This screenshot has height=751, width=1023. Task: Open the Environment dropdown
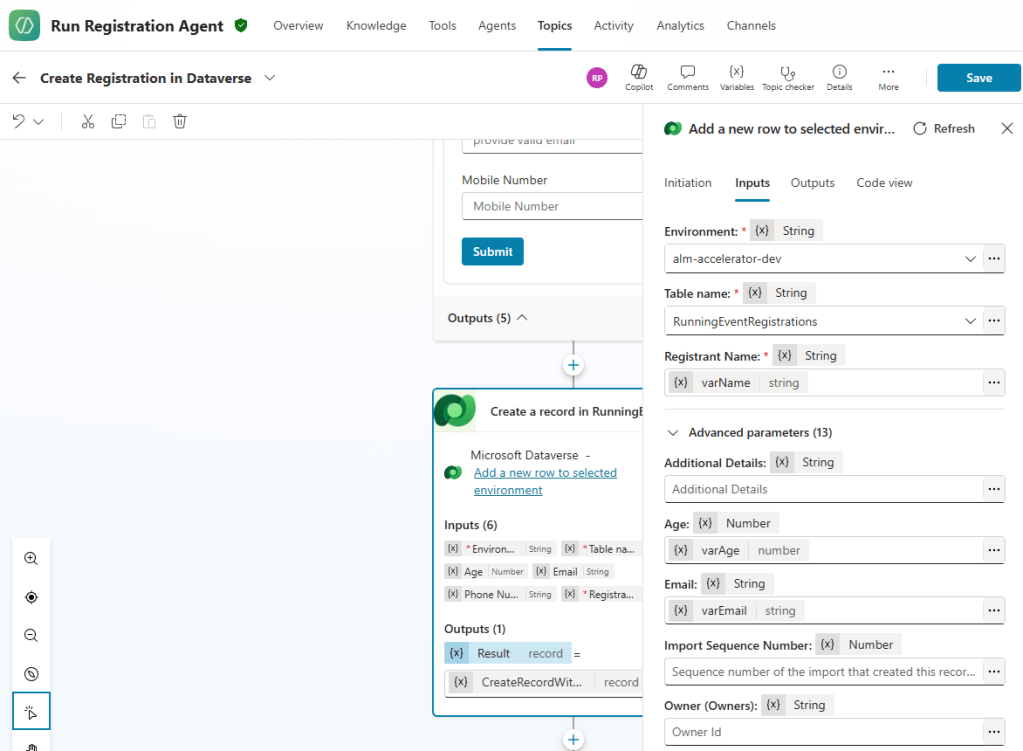coord(969,259)
